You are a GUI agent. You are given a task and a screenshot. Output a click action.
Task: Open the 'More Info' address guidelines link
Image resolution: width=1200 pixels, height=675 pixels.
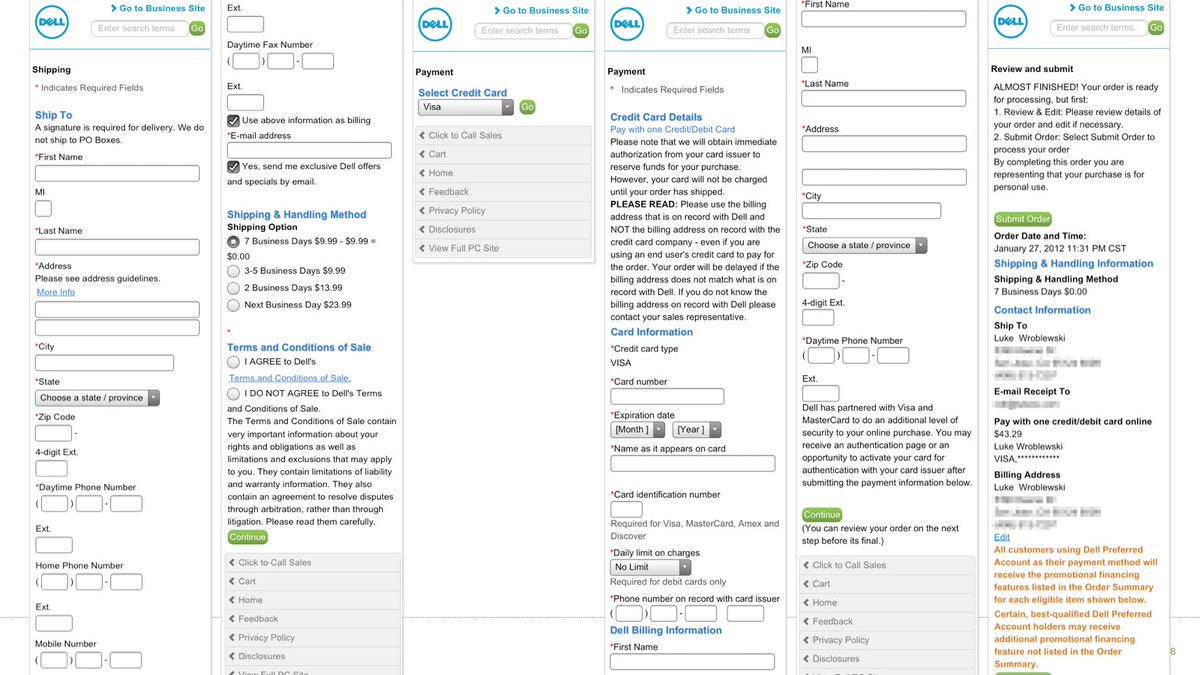coord(56,292)
